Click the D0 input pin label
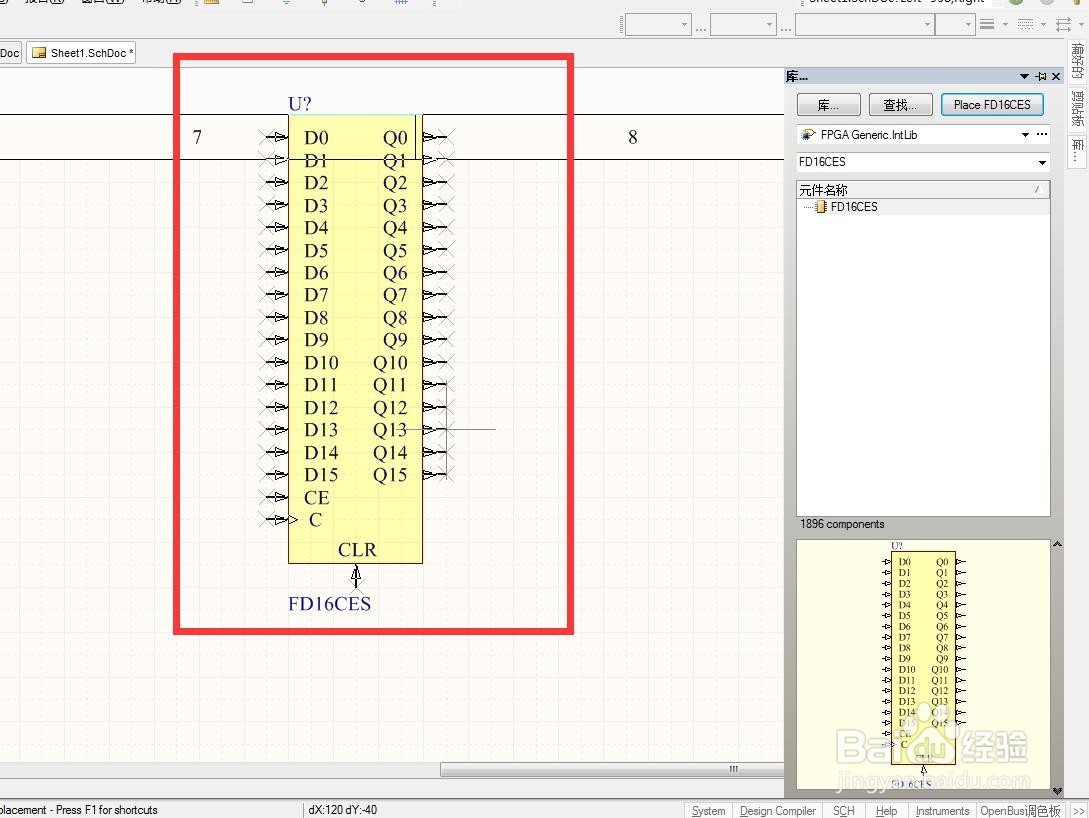Viewport: 1089px width, 818px height. [x=316, y=138]
